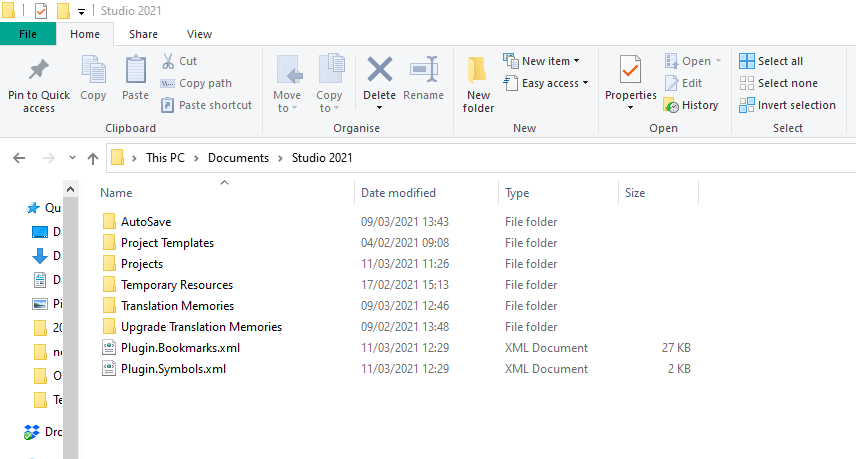The height and width of the screenshot is (459, 856).
Task: Open the File menu tab
Action: click(x=28, y=34)
